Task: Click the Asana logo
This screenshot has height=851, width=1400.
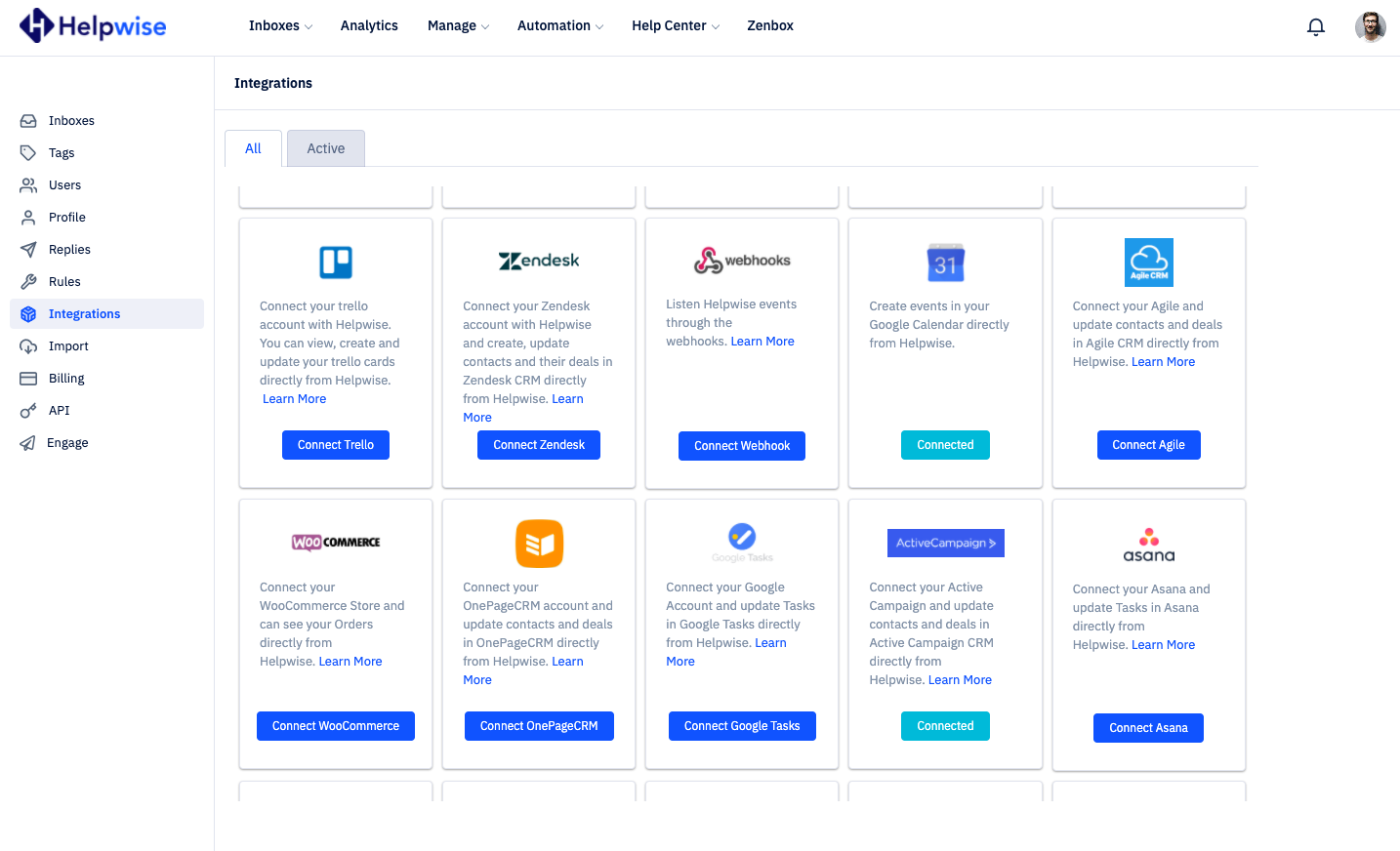Action: [x=1148, y=545]
